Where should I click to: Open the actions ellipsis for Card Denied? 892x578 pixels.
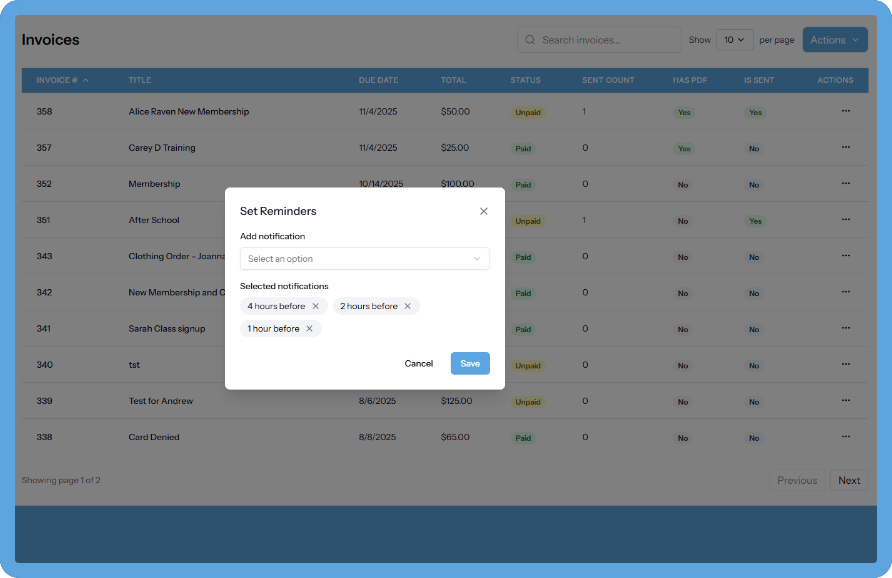(x=845, y=437)
